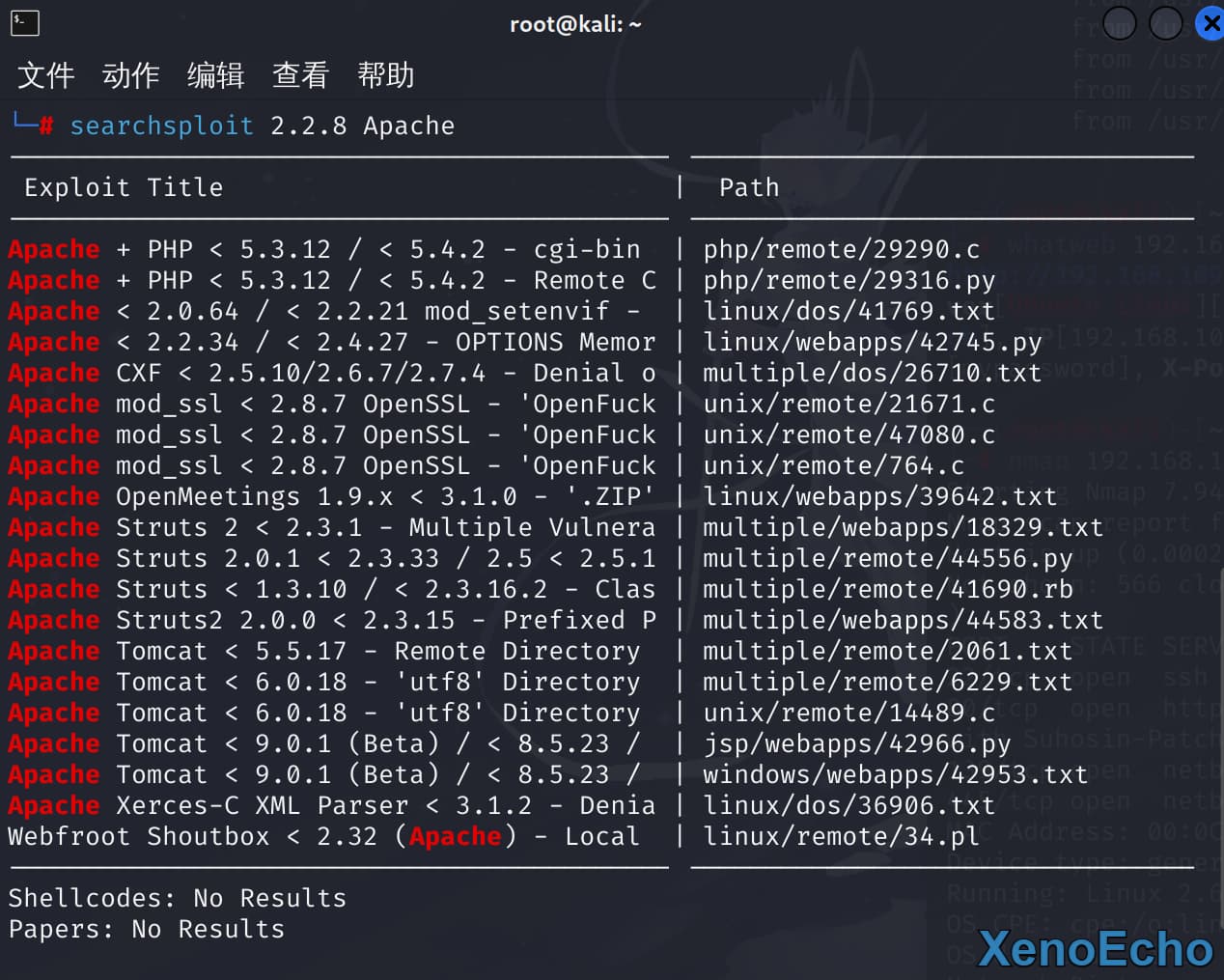
Task: Click the Shellcodes: No Results line
Action: [177, 898]
